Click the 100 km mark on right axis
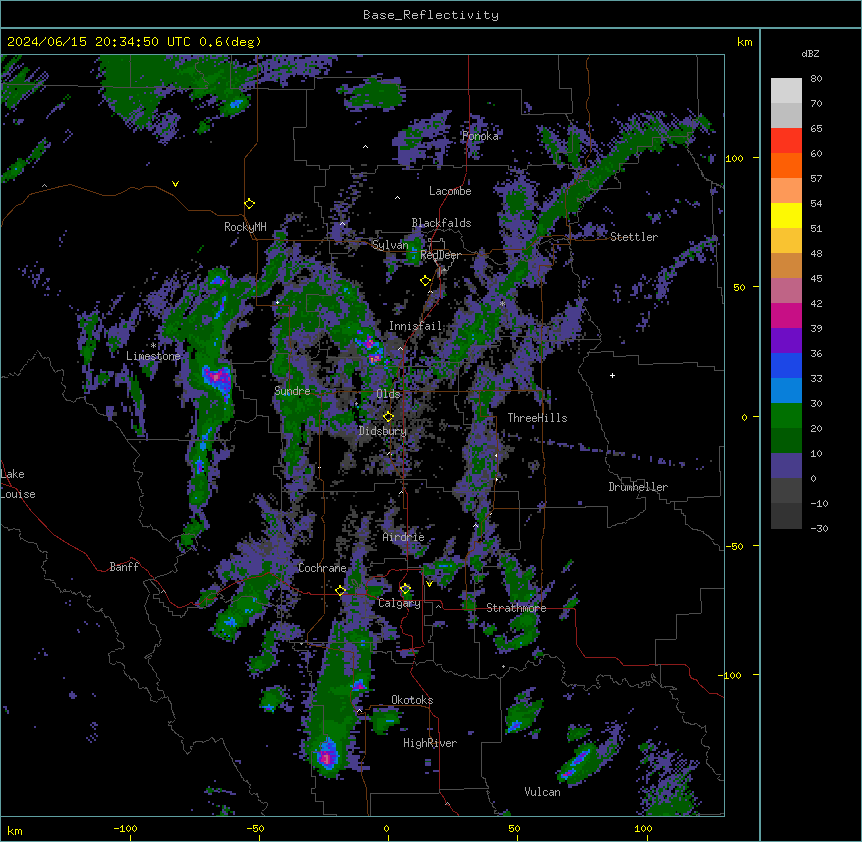The height and width of the screenshot is (842, 862). coord(734,158)
